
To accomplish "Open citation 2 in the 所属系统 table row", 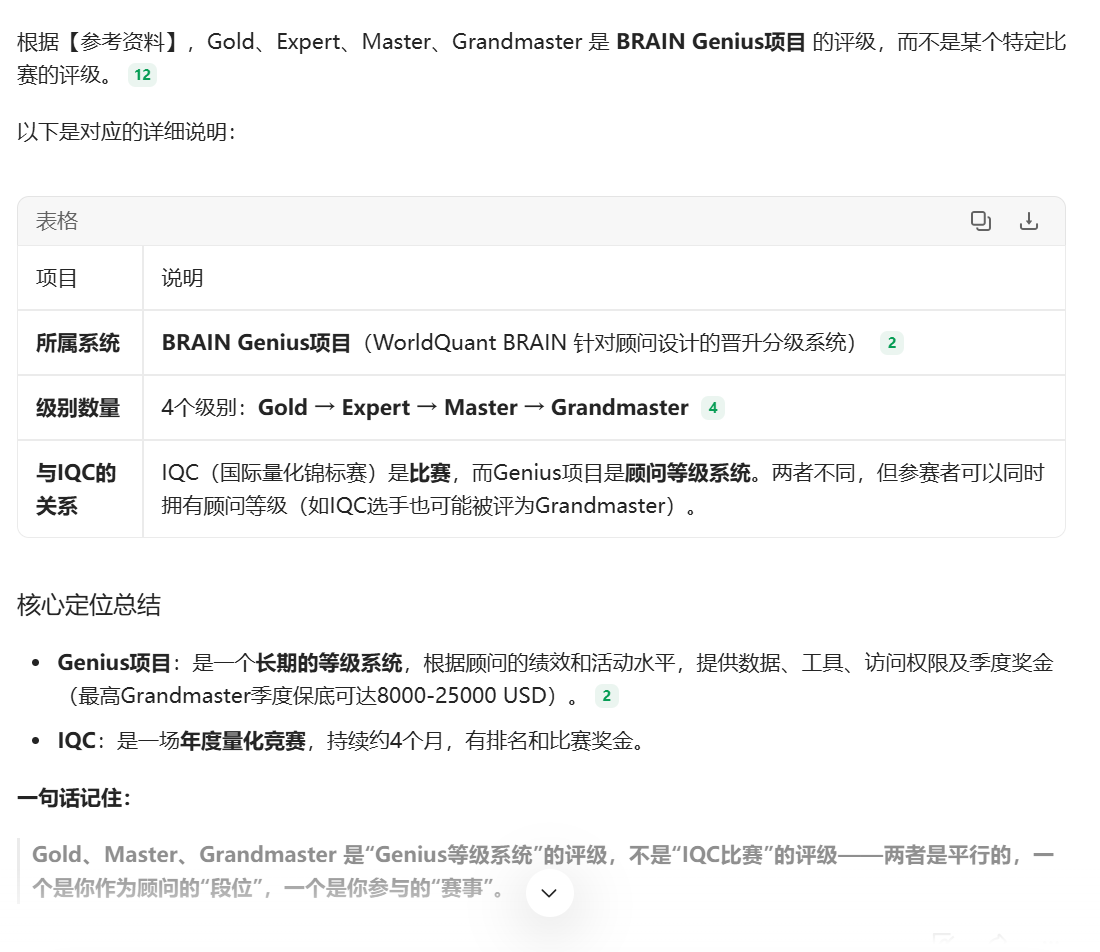I will pos(892,343).
